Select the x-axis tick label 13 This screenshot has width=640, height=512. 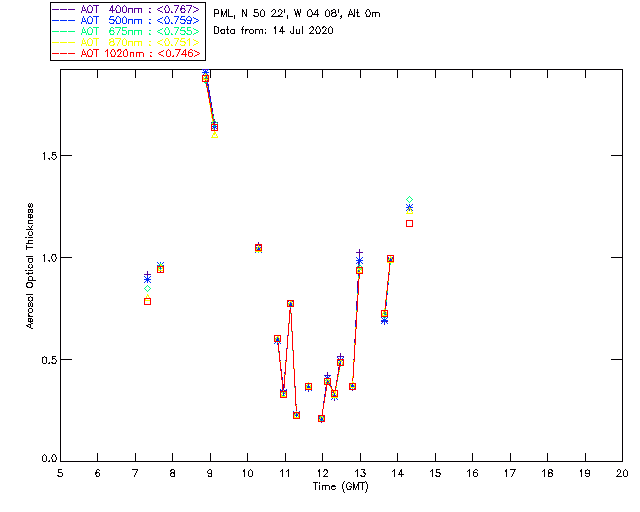tap(360, 474)
